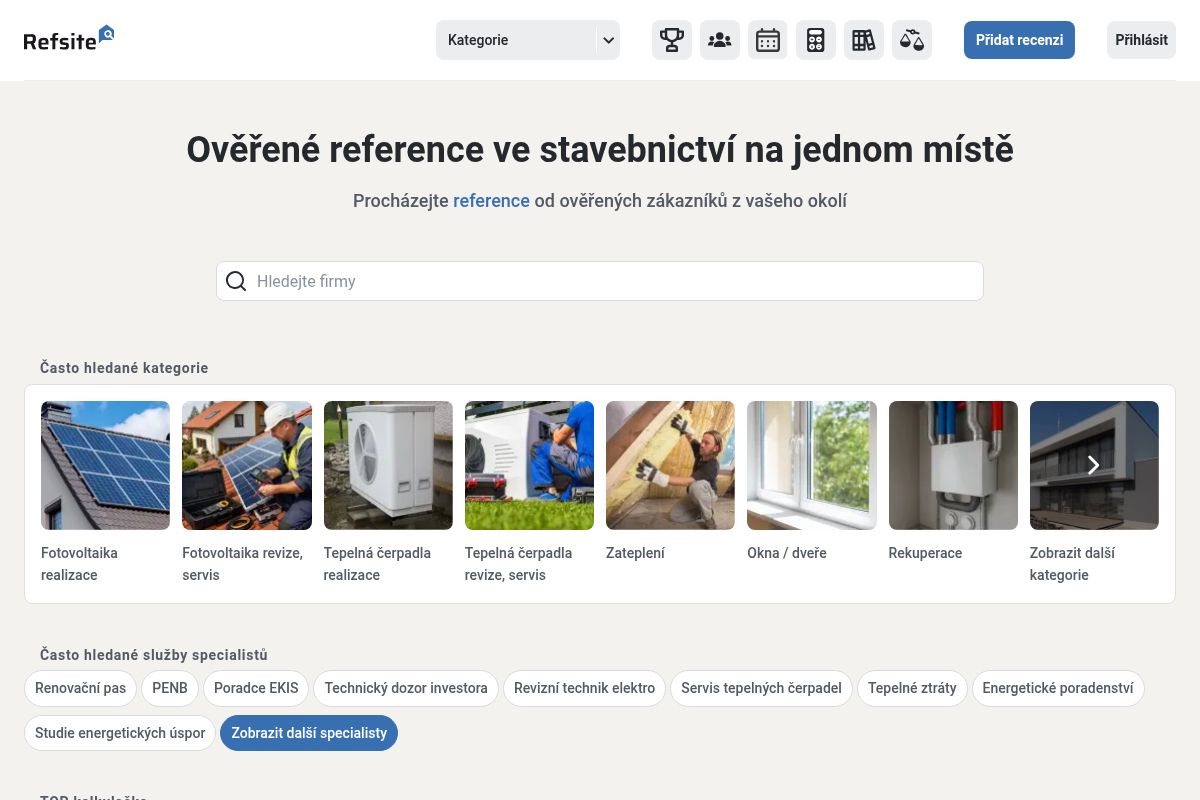Viewport: 1200px width, 800px height.
Task: Open the people group icon
Action: tap(720, 40)
